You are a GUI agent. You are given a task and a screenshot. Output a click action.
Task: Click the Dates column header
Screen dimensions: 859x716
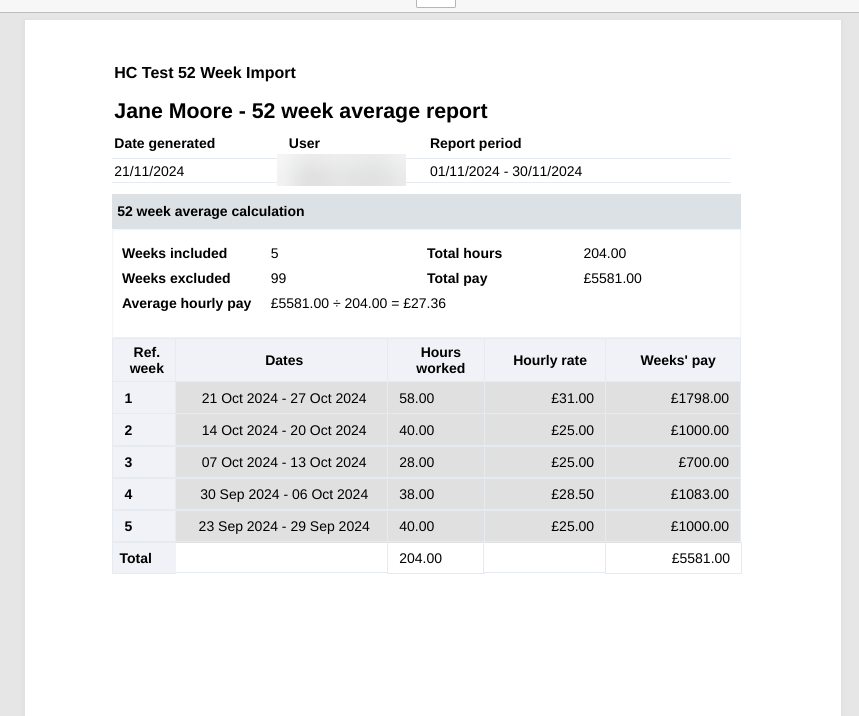(x=284, y=361)
